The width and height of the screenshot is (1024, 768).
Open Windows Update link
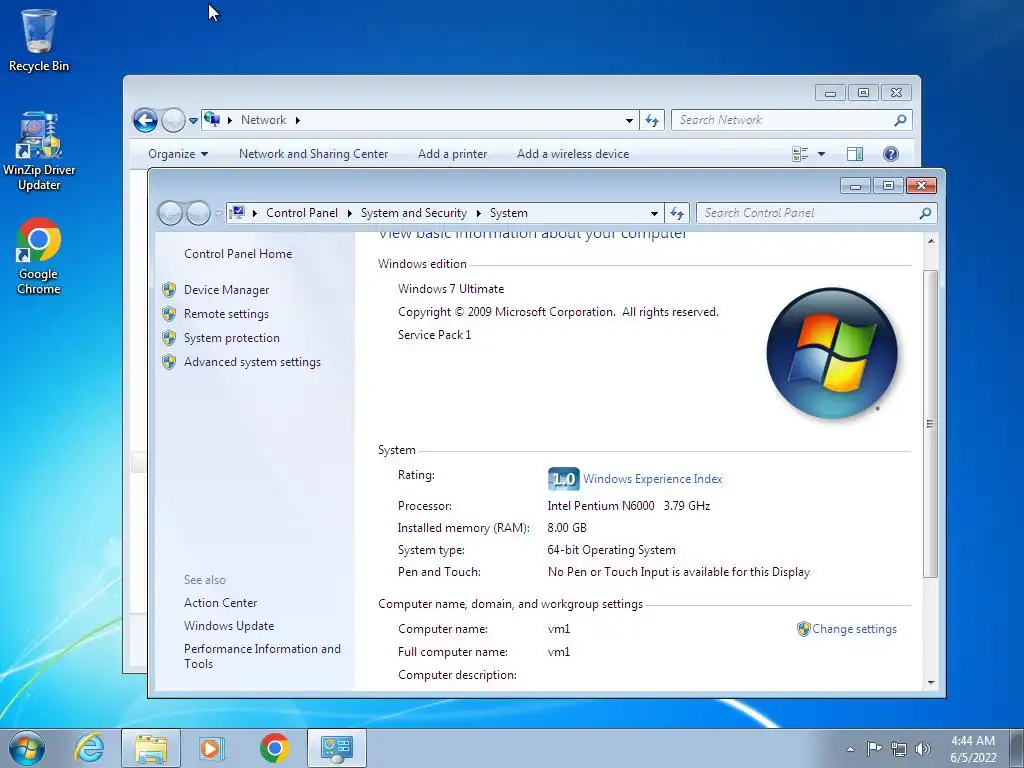pos(229,626)
